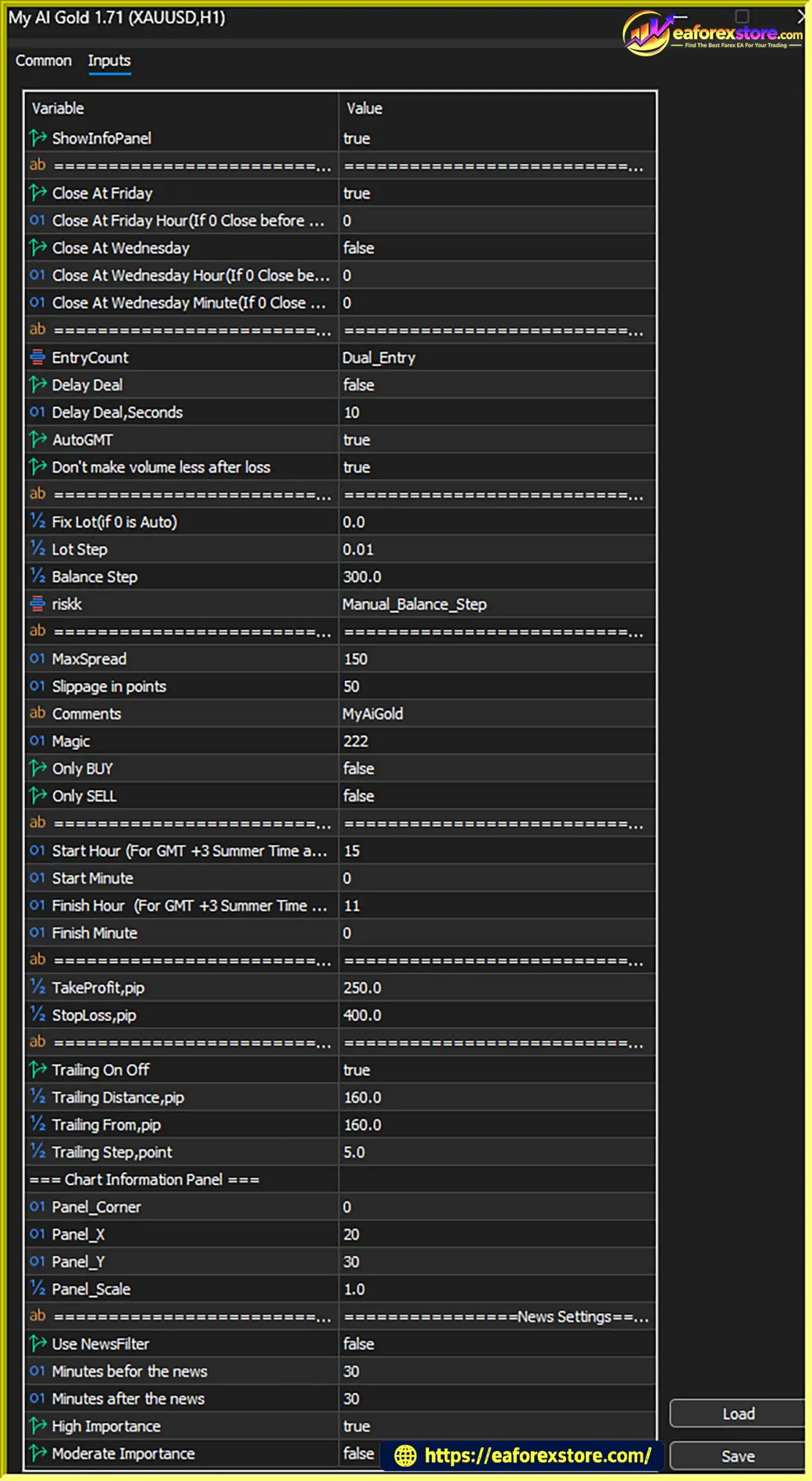Click the bool icon beside High Importance

pyautogui.click(x=38, y=1426)
